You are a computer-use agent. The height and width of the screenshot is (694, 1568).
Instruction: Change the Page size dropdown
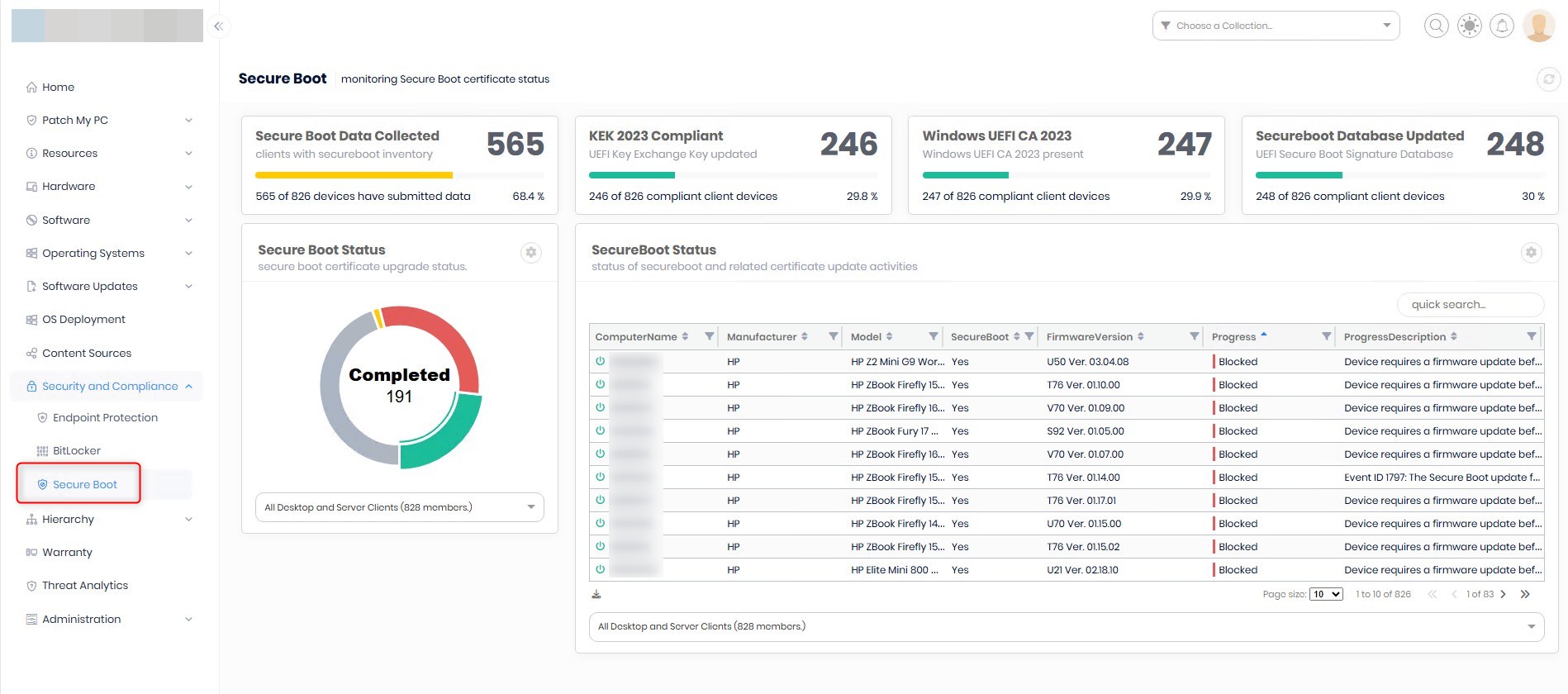pyautogui.click(x=1325, y=594)
